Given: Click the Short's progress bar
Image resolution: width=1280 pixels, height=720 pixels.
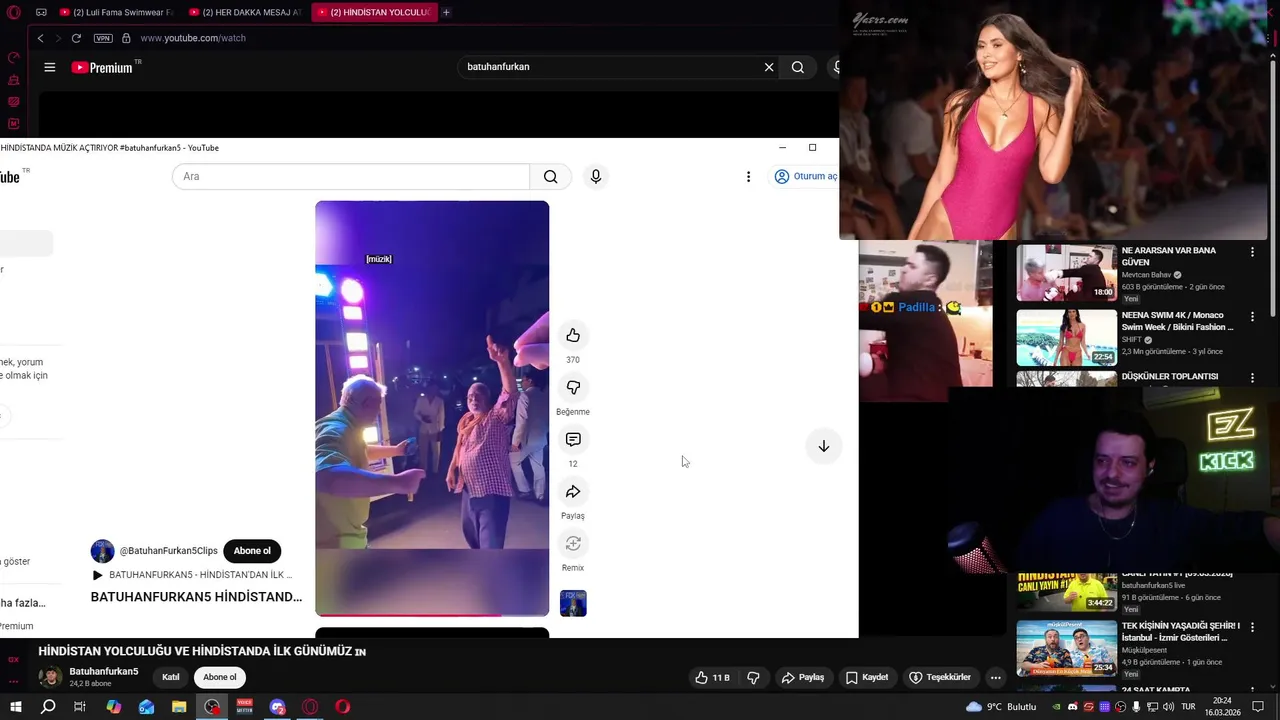Looking at the screenshot, I should point(432,615).
